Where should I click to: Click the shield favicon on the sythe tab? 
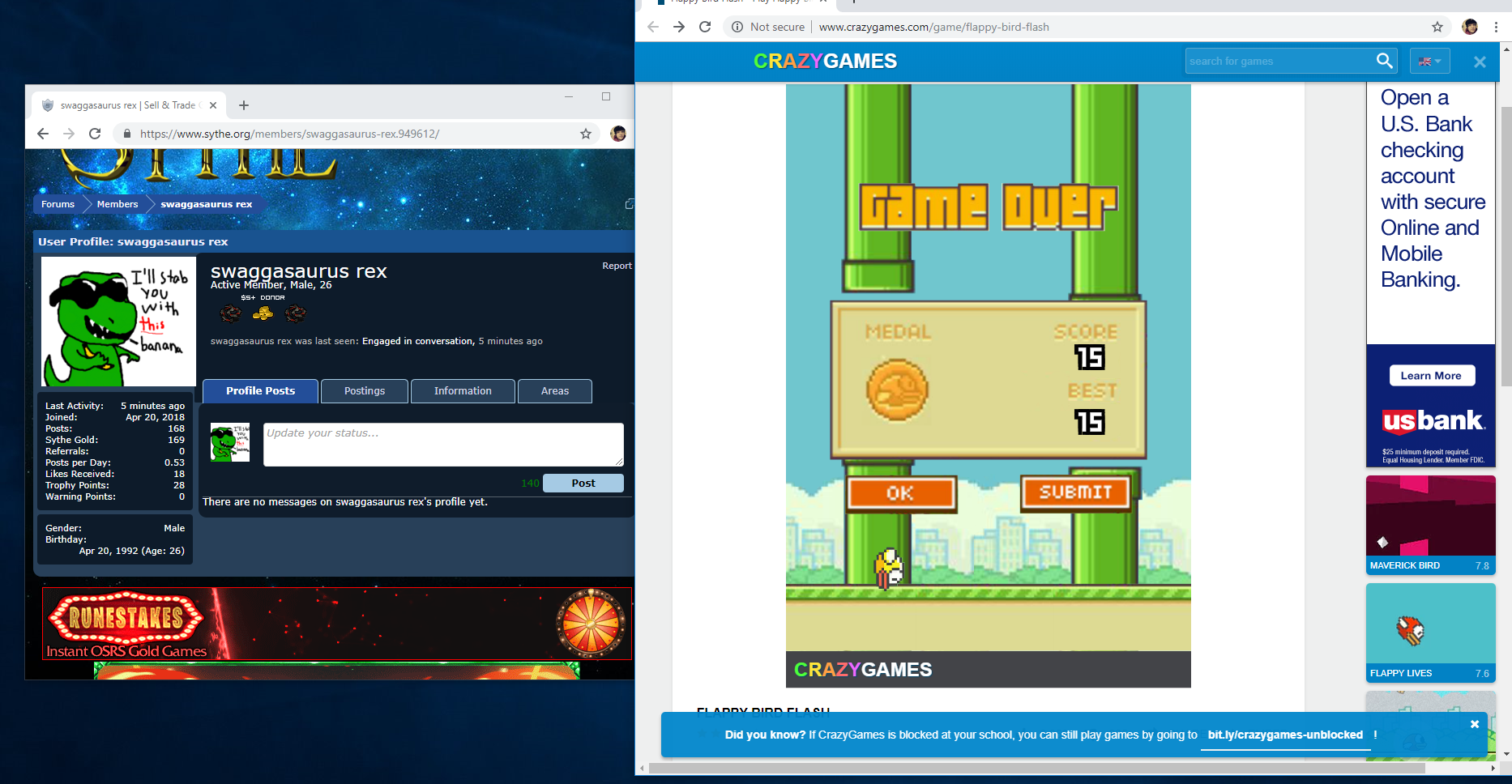[48, 105]
